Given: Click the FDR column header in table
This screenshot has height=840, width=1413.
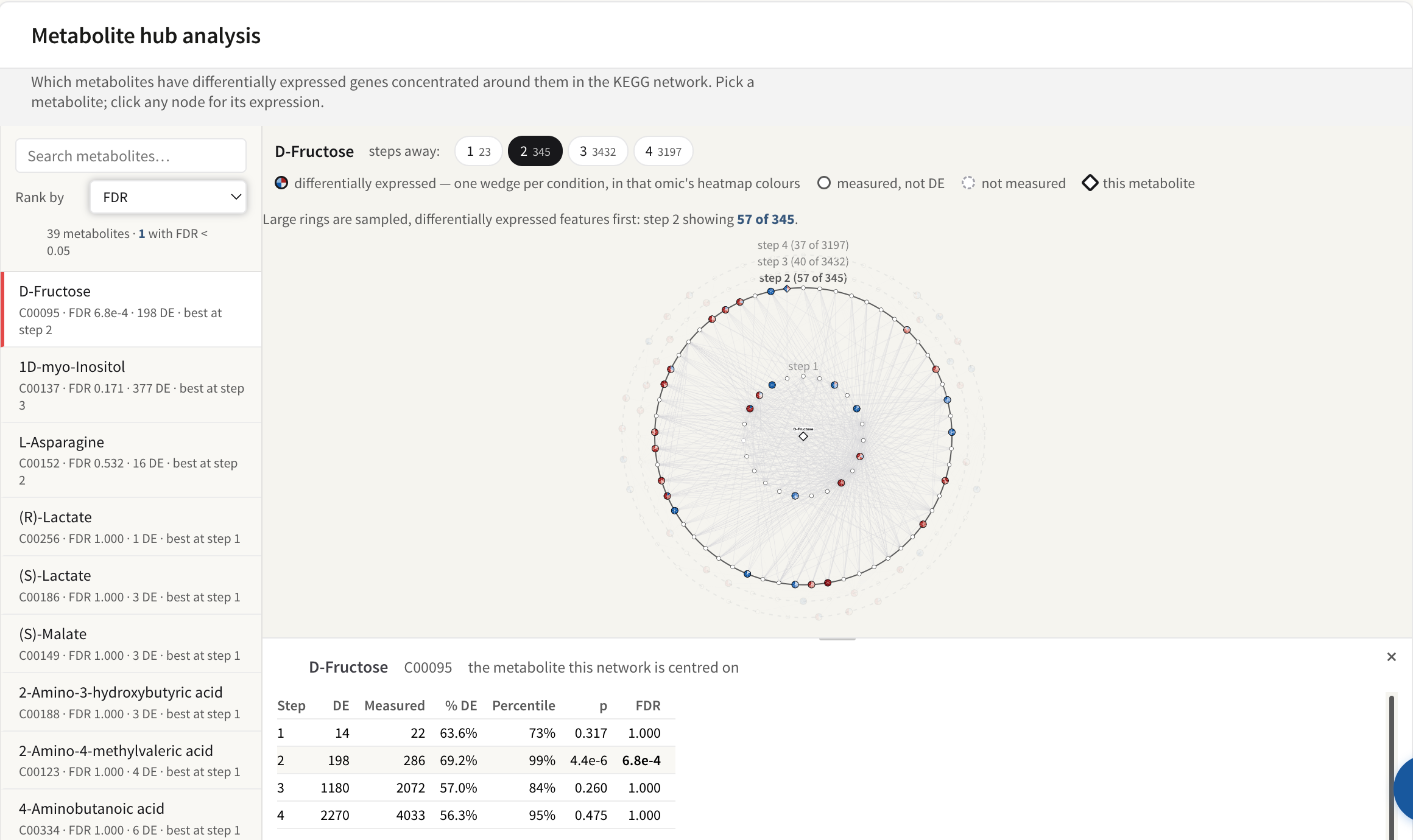Looking at the screenshot, I should [x=648, y=705].
